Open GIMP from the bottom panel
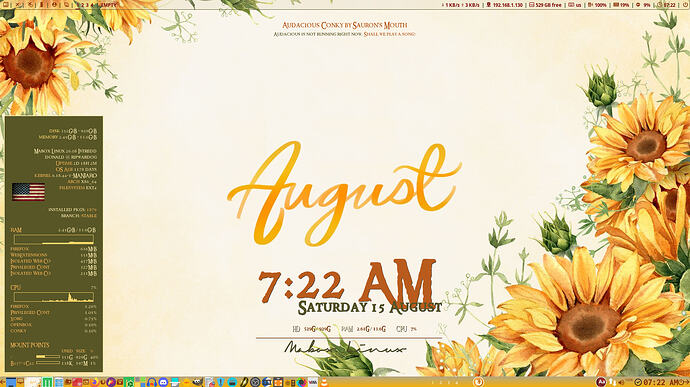 (197, 382)
